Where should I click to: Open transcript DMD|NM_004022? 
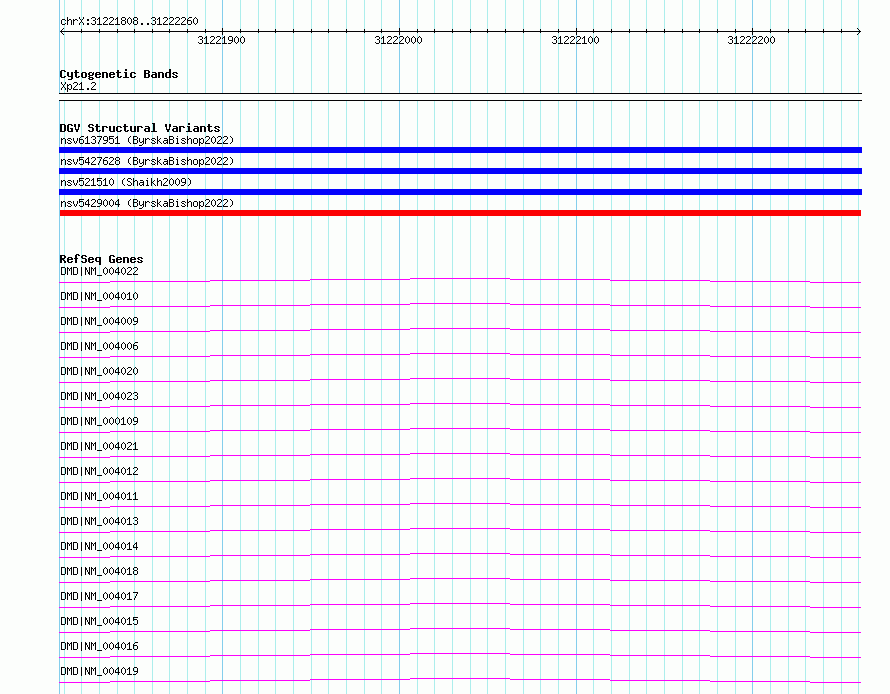[x=99, y=271]
